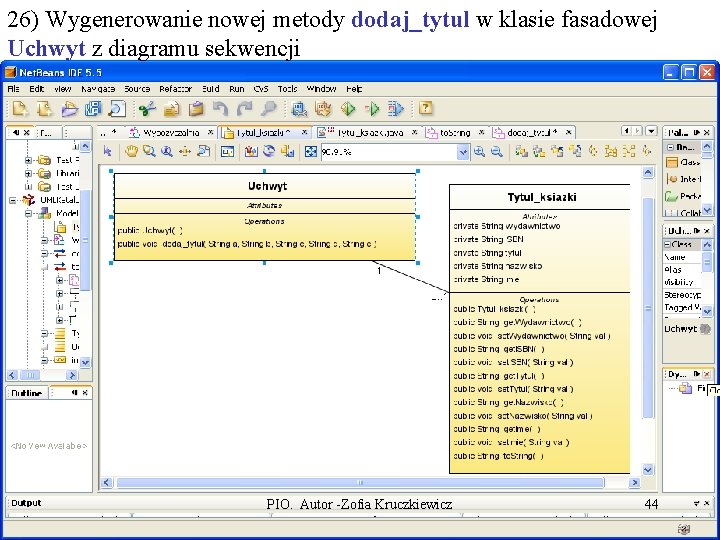Switch to the toString tab
The width and height of the screenshot is (720, 540).
455,133
